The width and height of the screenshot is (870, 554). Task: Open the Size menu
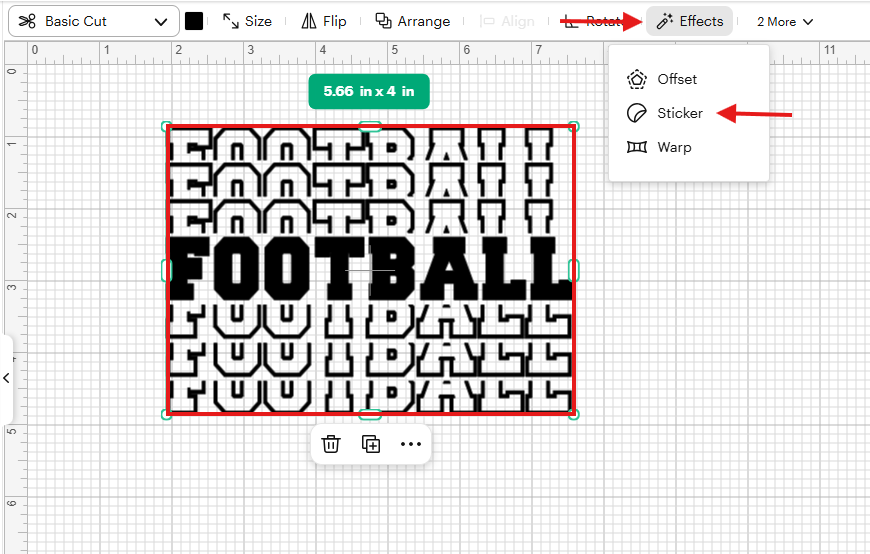pyautogui.click(x=247, y=22)
